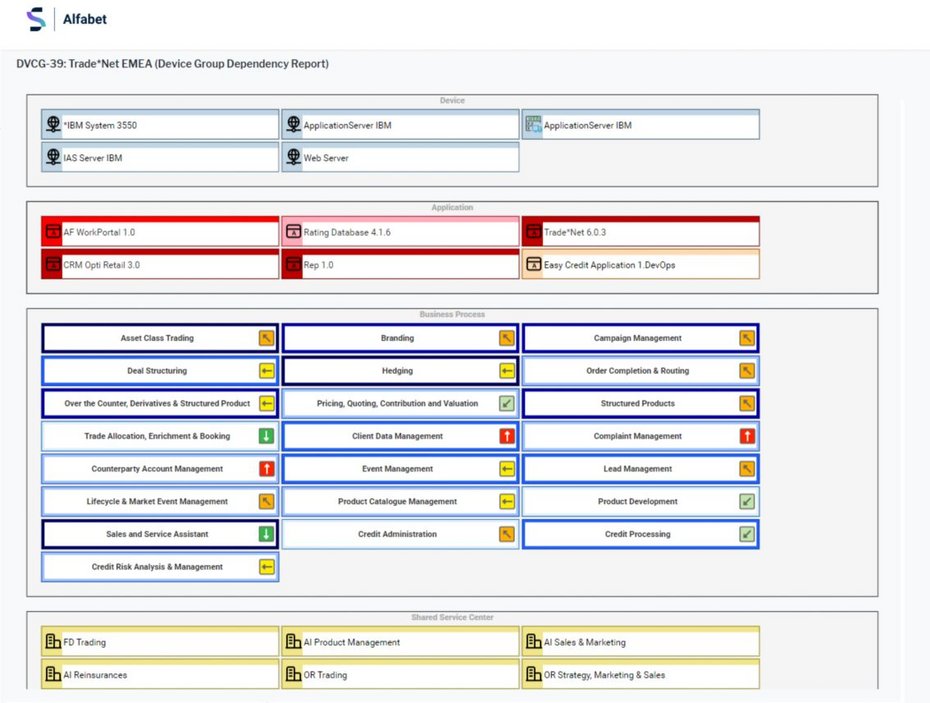Click the OR Trading building icon

(x=294, y=674)
